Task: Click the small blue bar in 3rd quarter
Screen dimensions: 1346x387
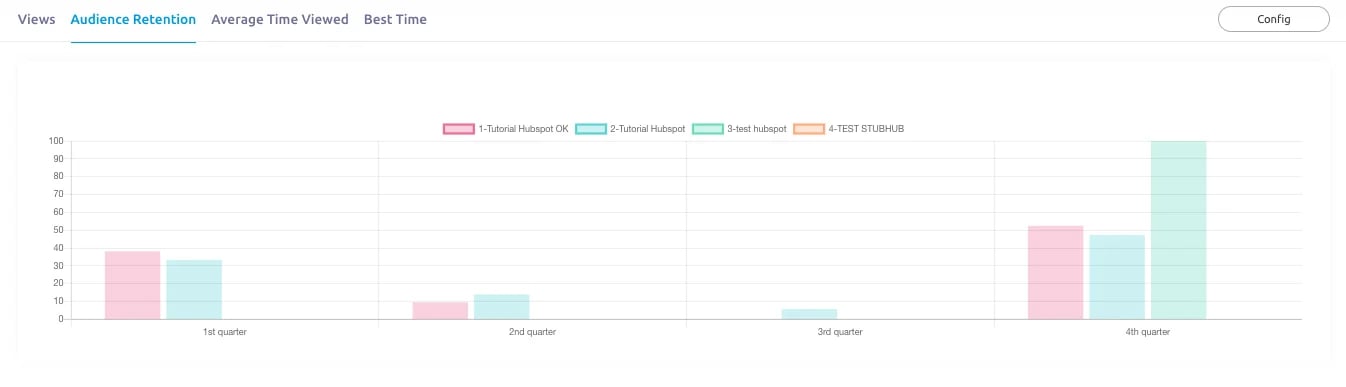Action: [810, 315]
